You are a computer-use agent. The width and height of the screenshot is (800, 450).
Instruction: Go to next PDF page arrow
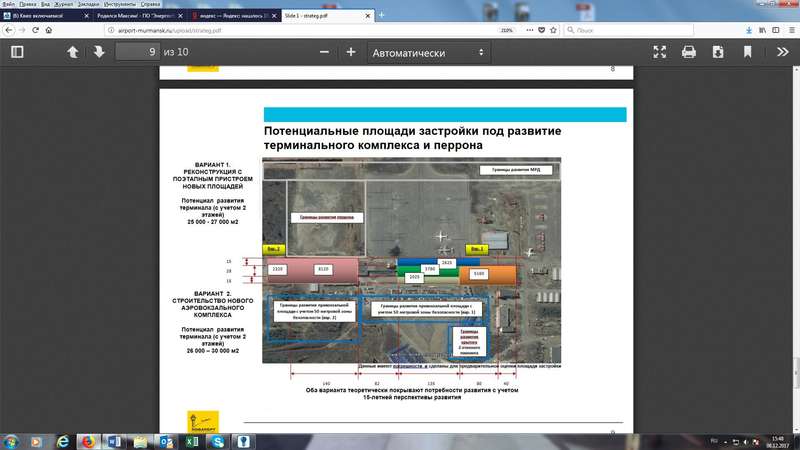point(99,52)
